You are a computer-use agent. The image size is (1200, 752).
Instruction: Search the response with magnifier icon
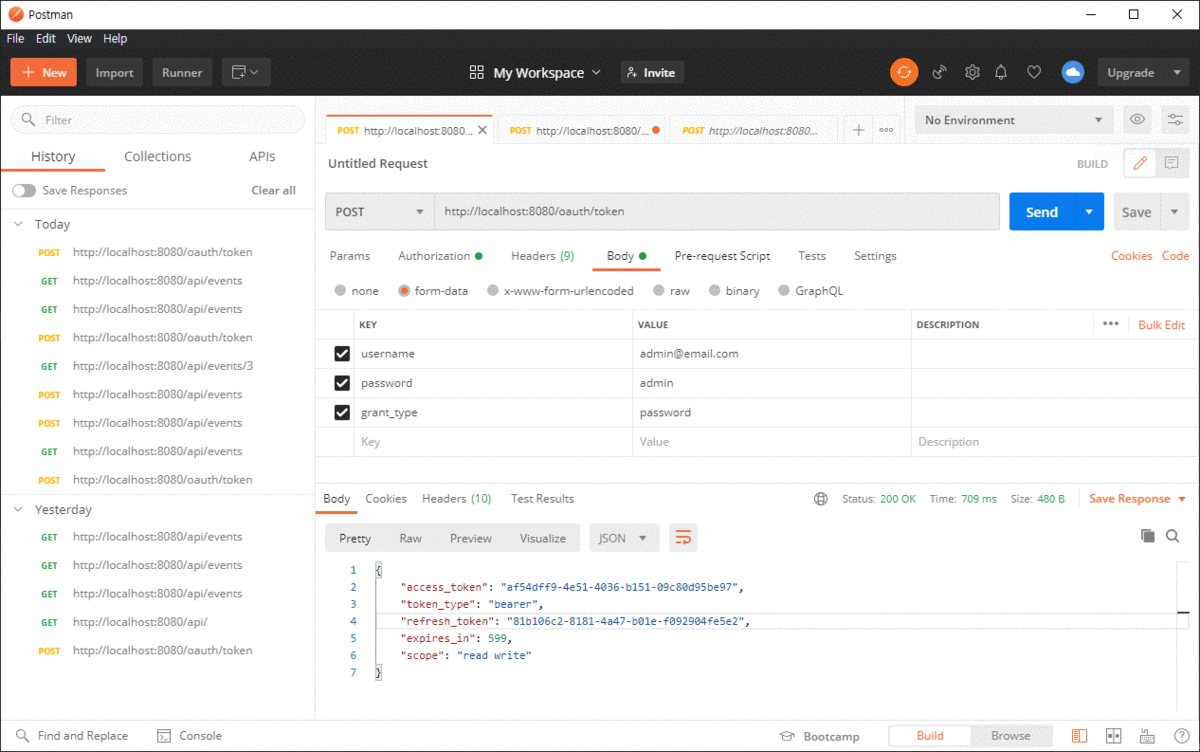(x=1173, y=537)
